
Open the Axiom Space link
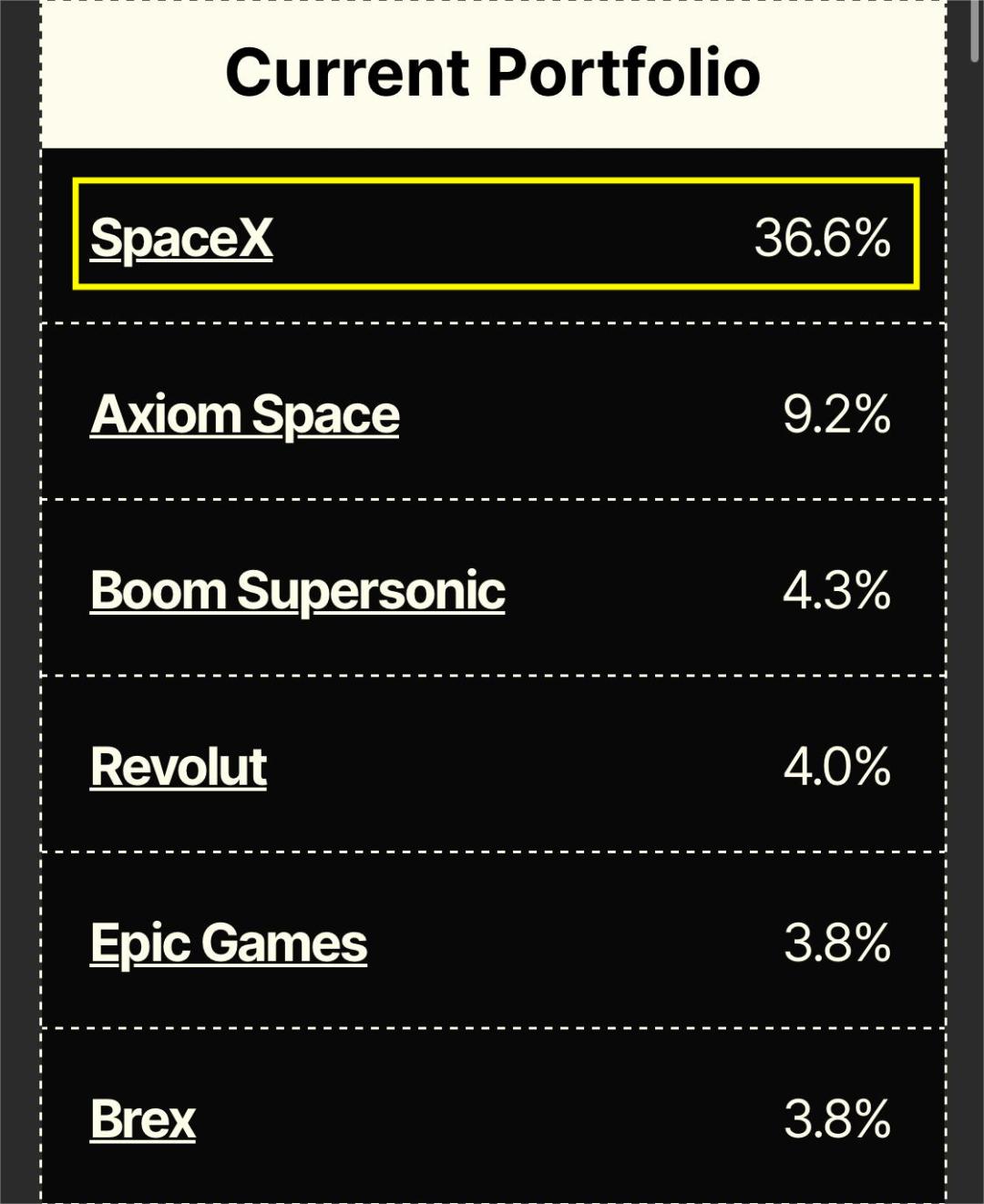click(245, 415)
